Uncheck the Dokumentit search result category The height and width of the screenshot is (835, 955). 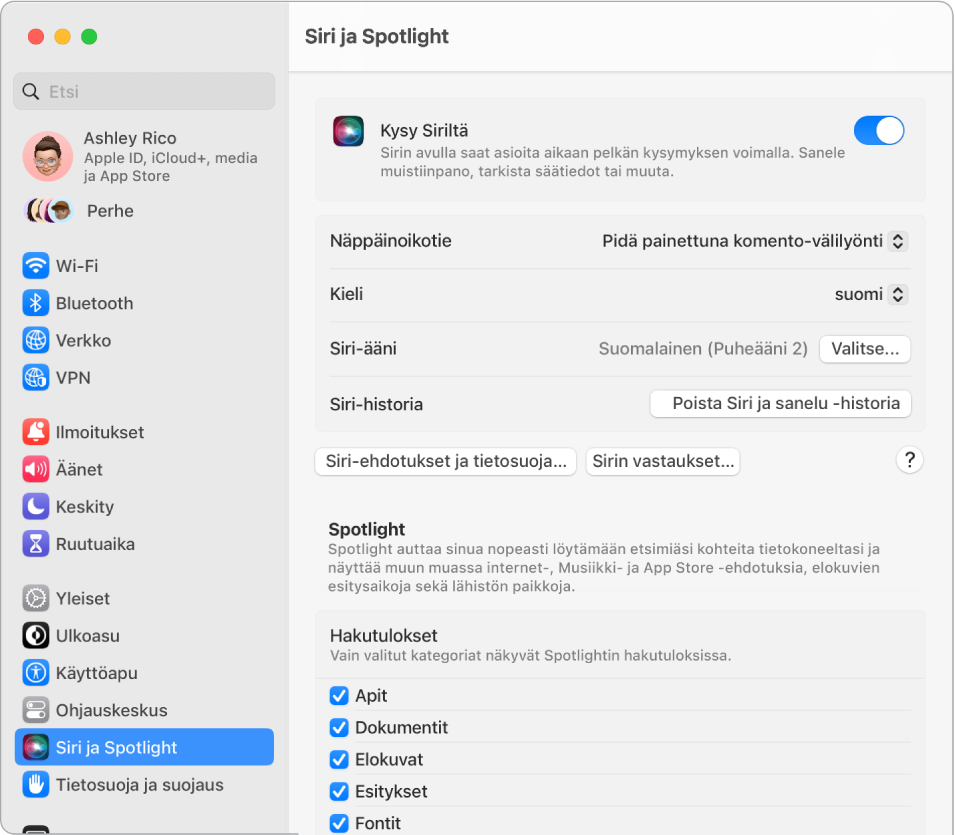[340, 727]
